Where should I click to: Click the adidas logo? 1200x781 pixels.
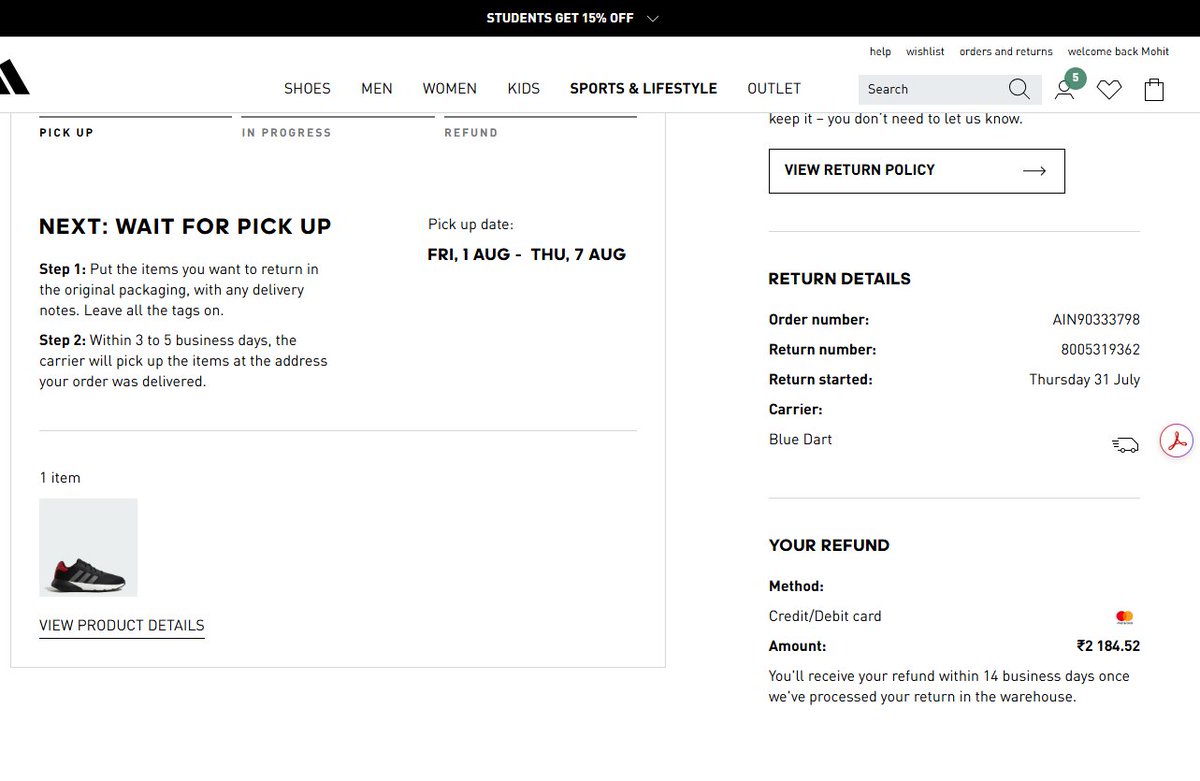click(13, 78)
